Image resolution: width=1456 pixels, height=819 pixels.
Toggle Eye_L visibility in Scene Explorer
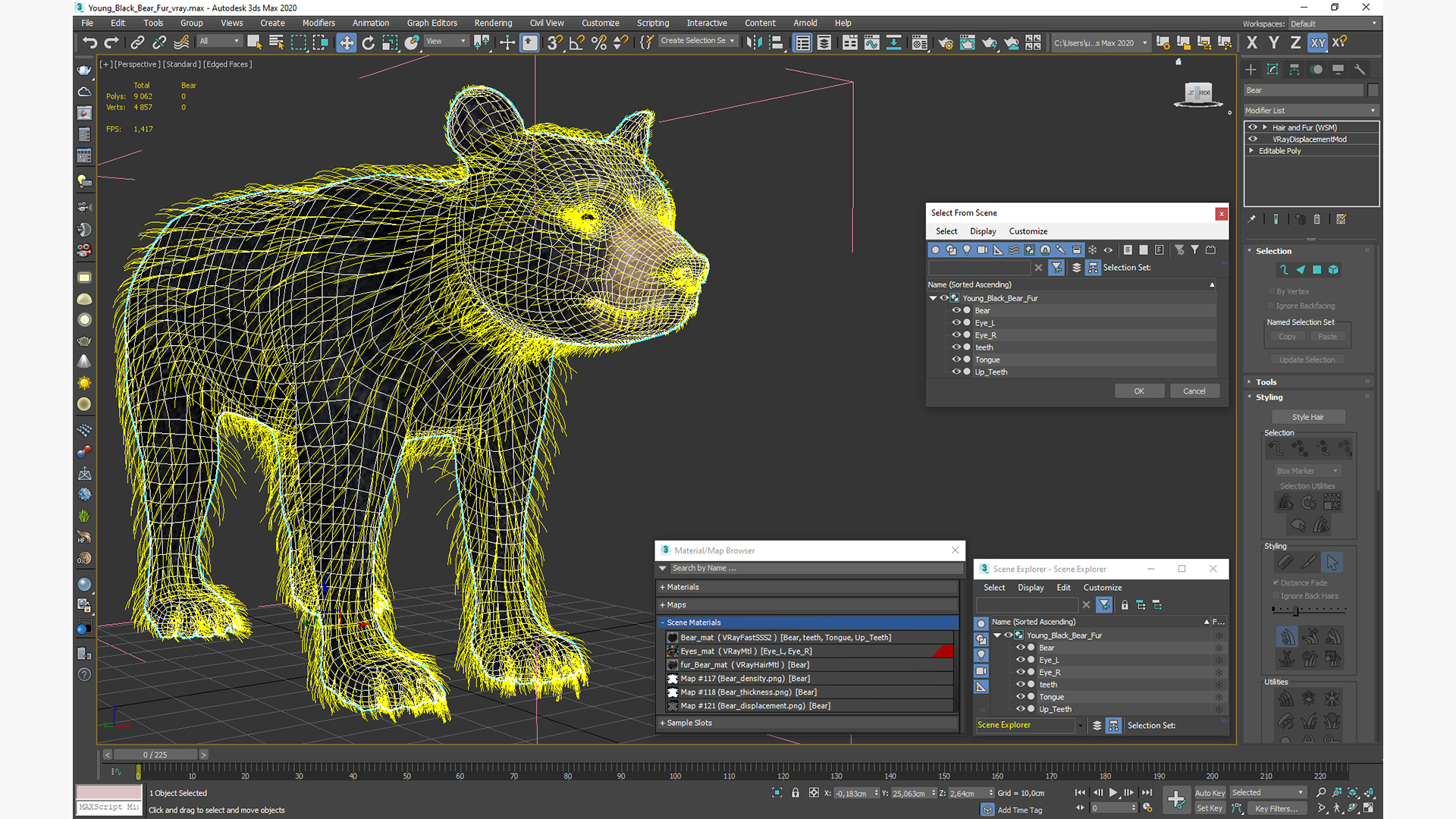click(1021, 660)
